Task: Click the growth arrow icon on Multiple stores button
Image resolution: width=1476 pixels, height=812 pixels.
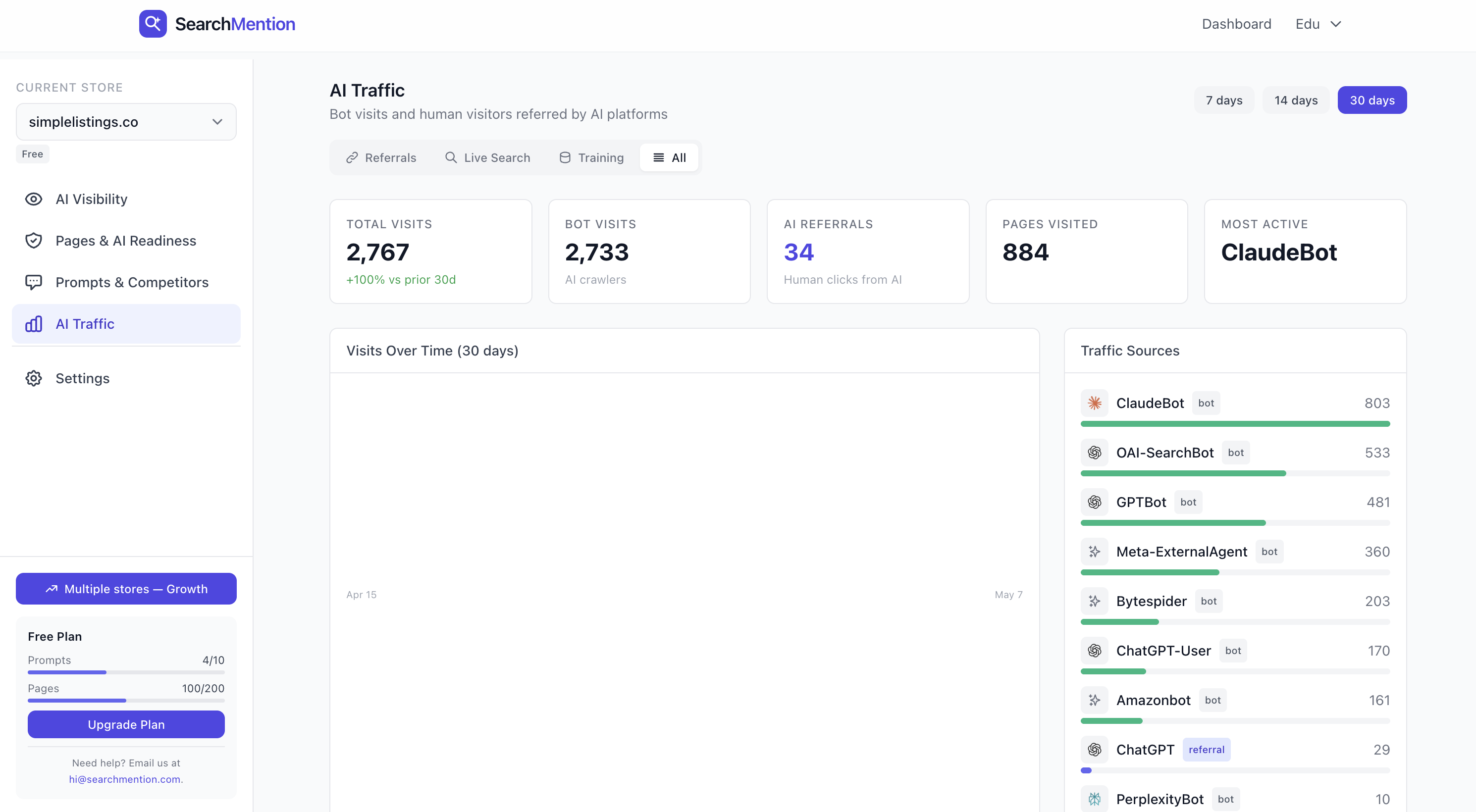Action: [x=52, y=589]
